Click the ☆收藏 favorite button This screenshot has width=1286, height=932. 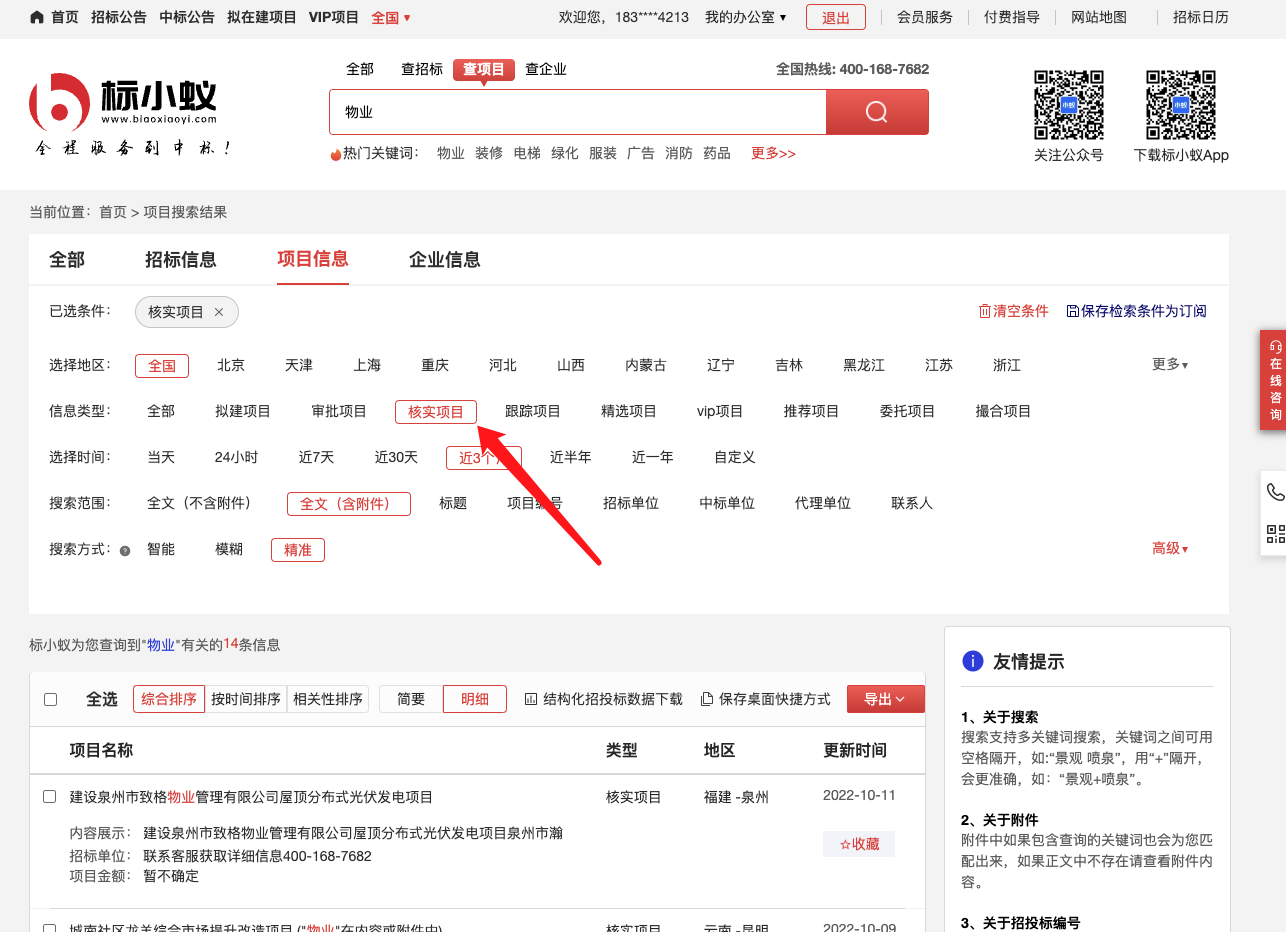859,844
